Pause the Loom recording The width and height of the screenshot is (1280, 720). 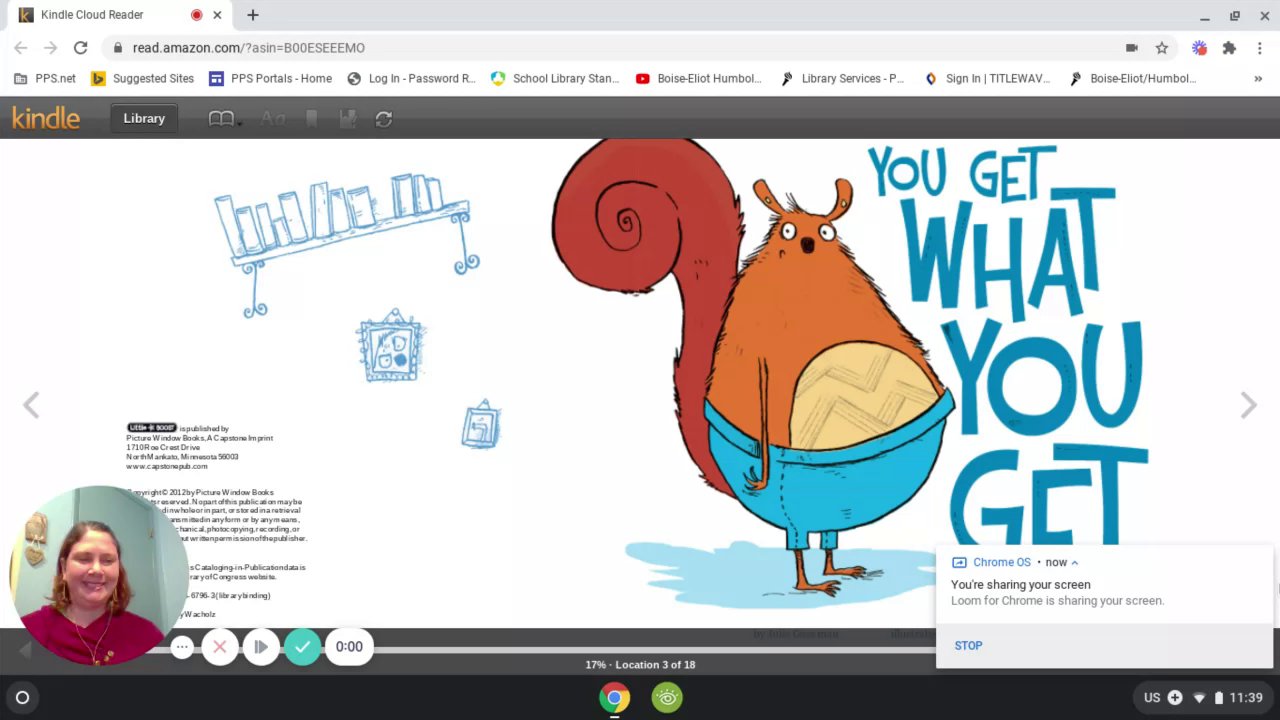(x=260, y=647)
